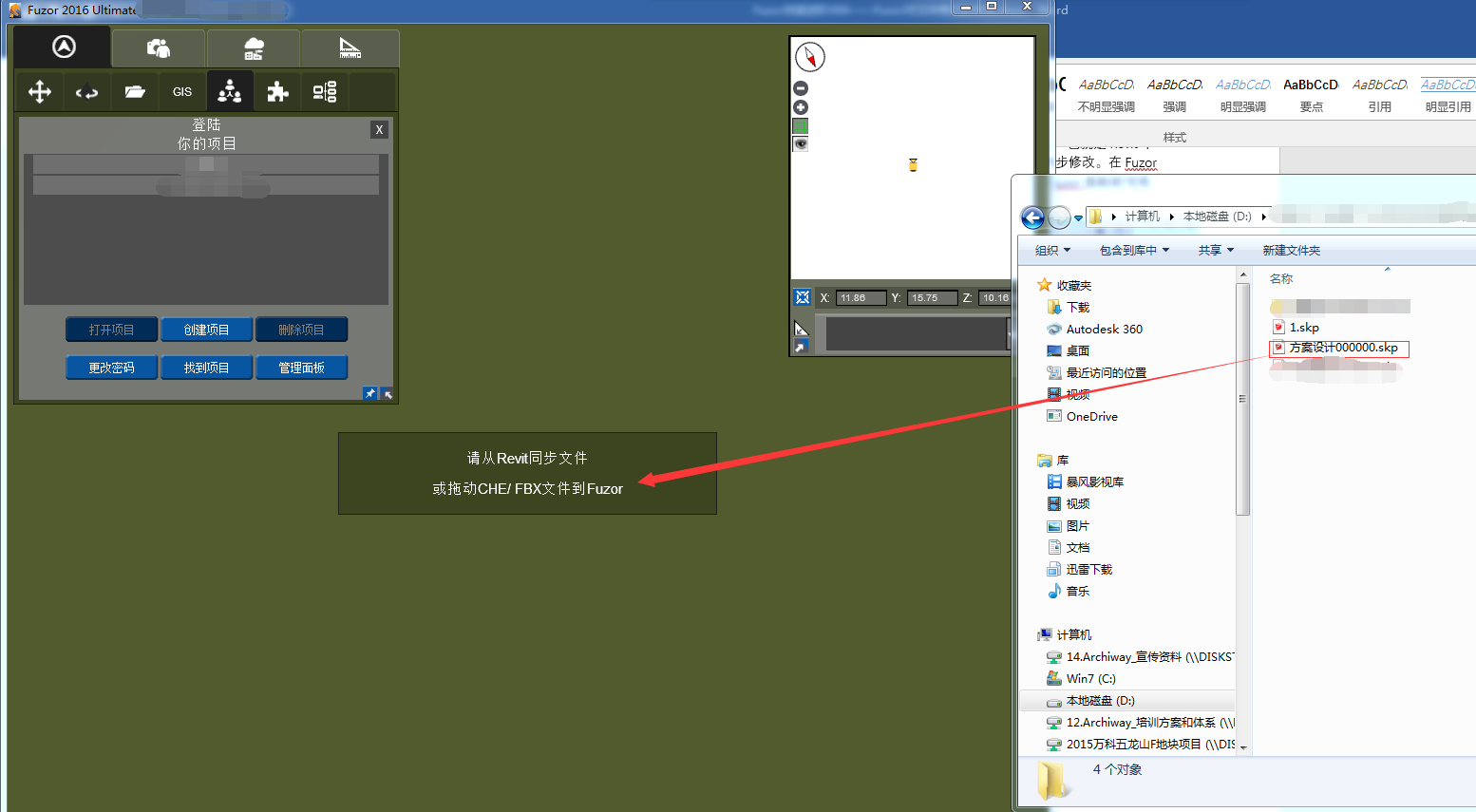This screenshot has height=812, width=1476.
Task: Open the GIS tool
Action: coord(182,91)
